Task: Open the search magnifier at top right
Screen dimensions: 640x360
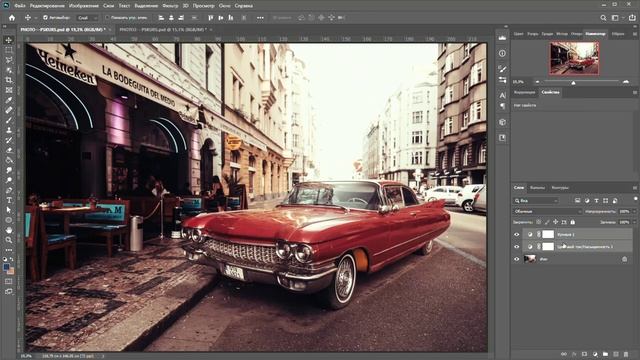Action: pos(603,18)
